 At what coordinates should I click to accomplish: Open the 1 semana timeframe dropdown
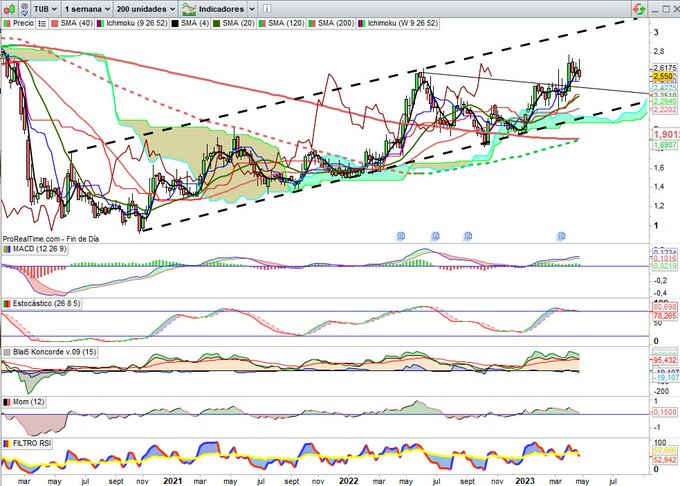coord(87,9)
